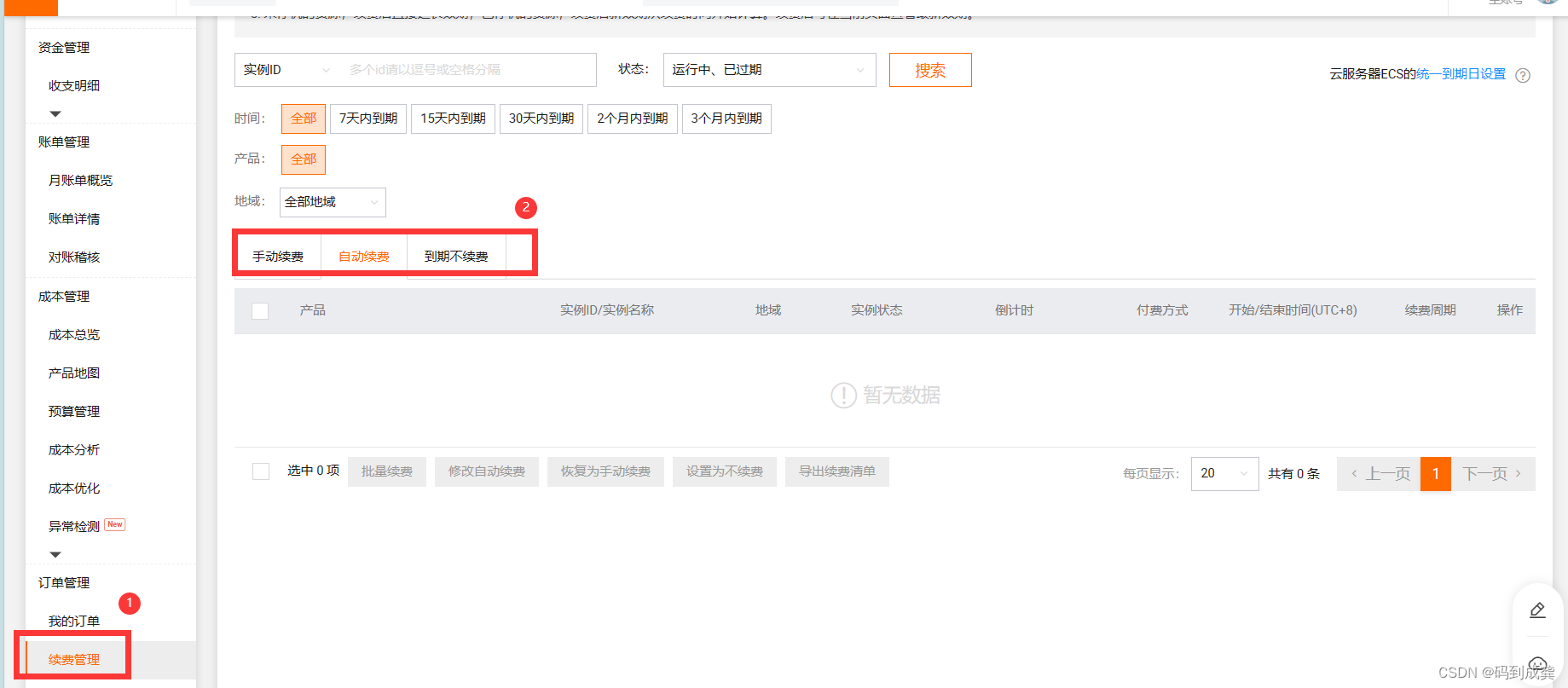The image size is (1568, 688).
Task: Open 收支明细 in the sidebar
Action: 74,86
